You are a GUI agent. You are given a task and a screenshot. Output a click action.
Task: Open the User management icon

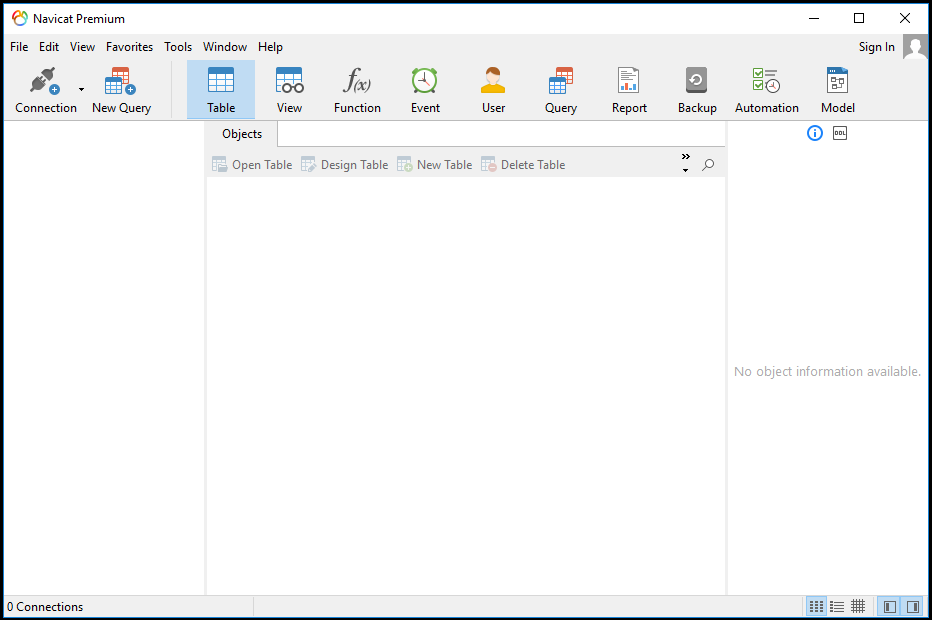493,81
